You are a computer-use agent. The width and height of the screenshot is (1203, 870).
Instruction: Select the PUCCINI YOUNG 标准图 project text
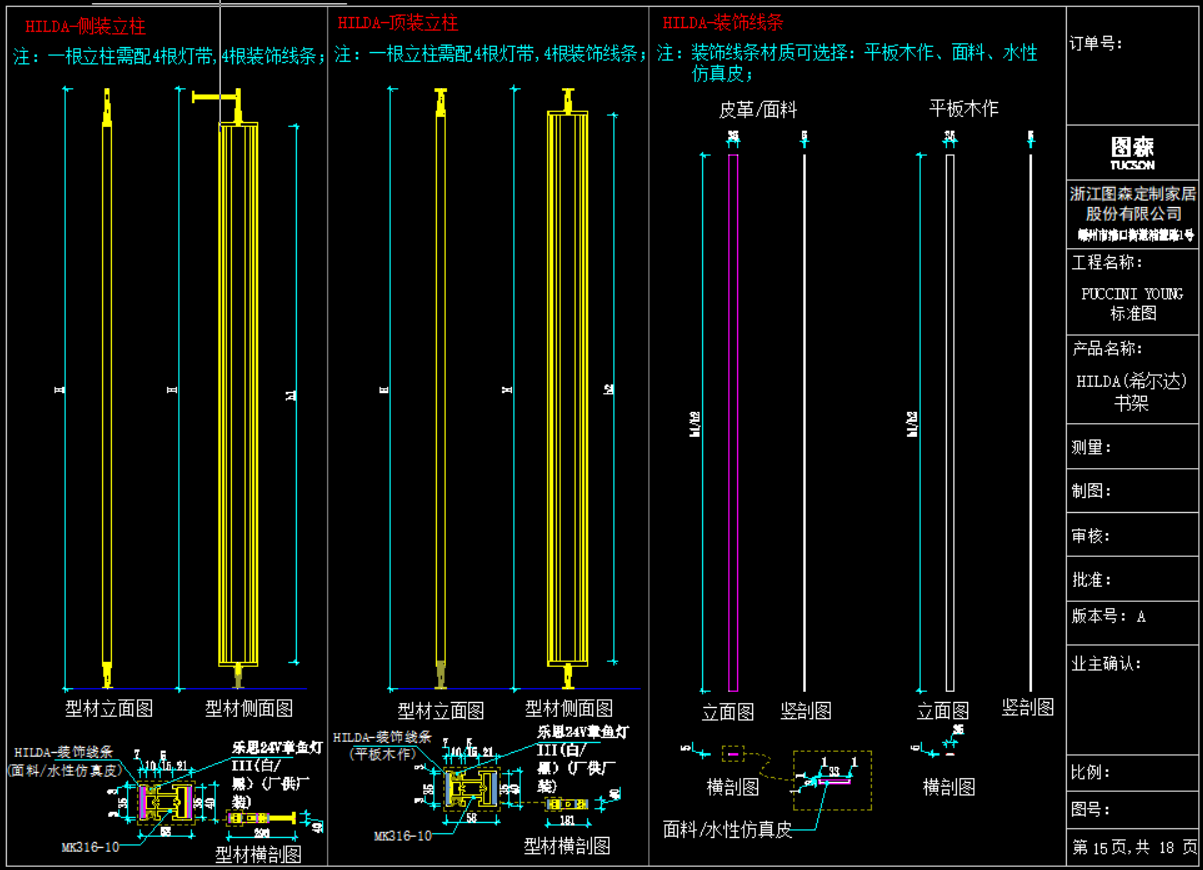[1132, 303]
